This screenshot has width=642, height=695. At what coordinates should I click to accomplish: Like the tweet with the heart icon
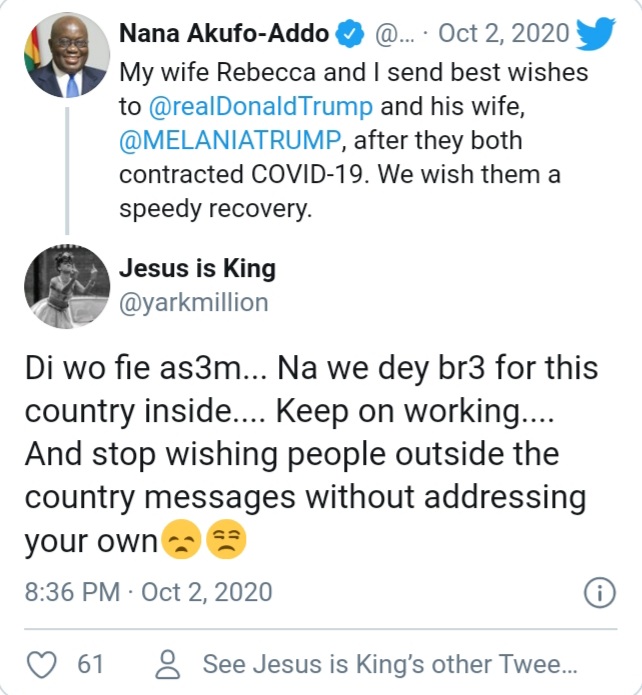(40, 663)
